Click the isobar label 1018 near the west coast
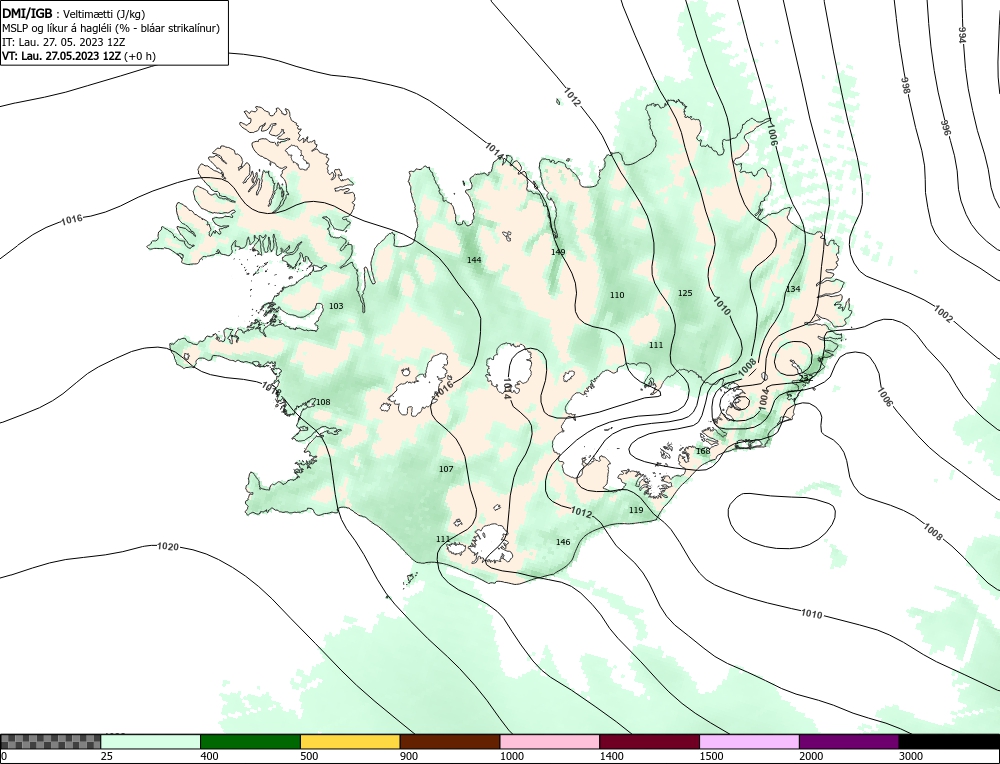 point(271,386)
